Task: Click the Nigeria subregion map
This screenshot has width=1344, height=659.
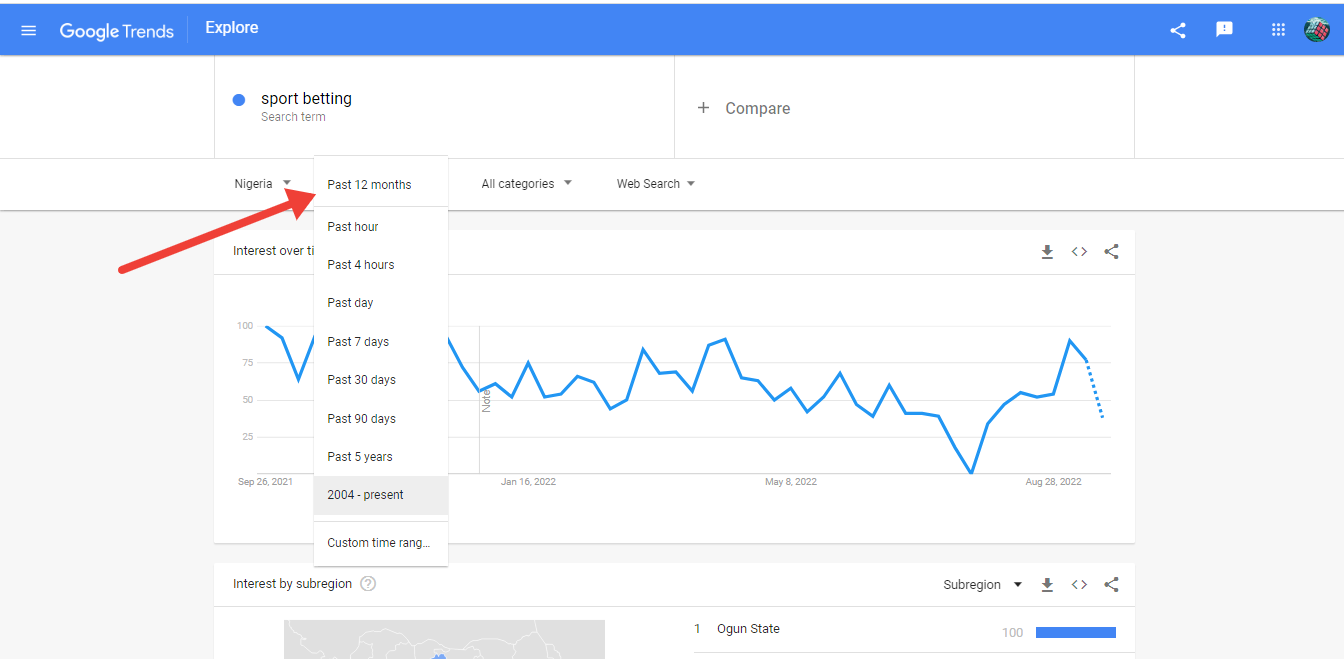Action: pyautogui.click(x=444, y=639)
